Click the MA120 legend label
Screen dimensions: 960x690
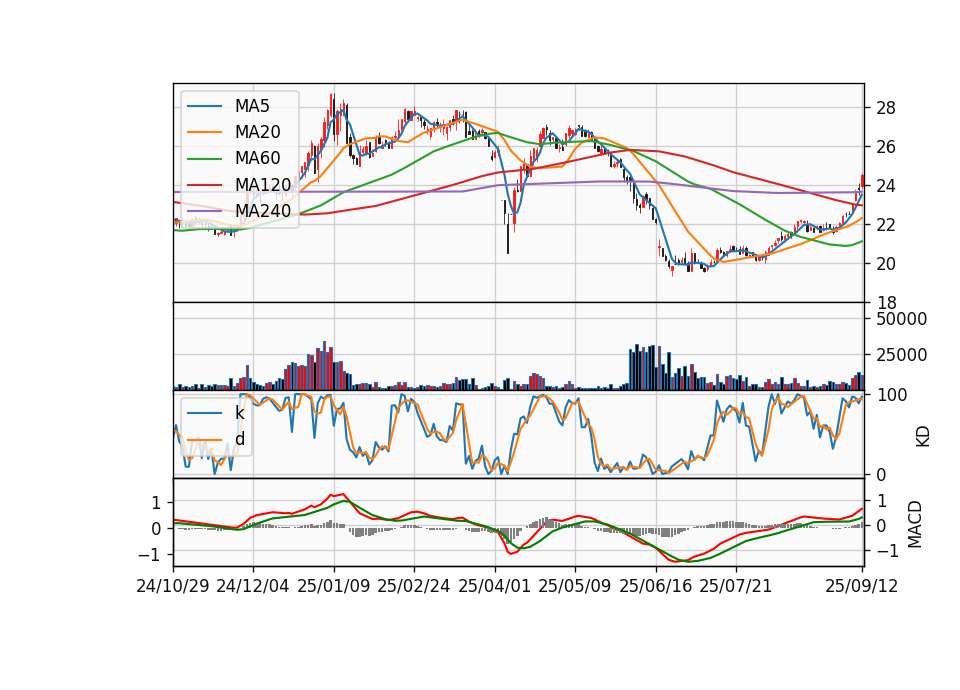263,184
